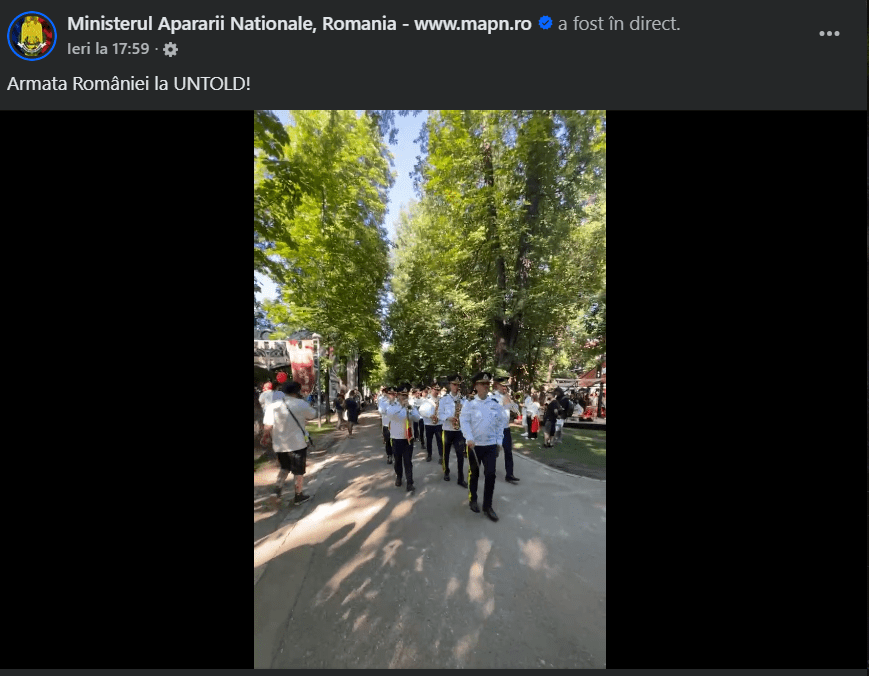The image size is (869, 676).
Task: Click the blue verified badge
Action: pos(545,23)
